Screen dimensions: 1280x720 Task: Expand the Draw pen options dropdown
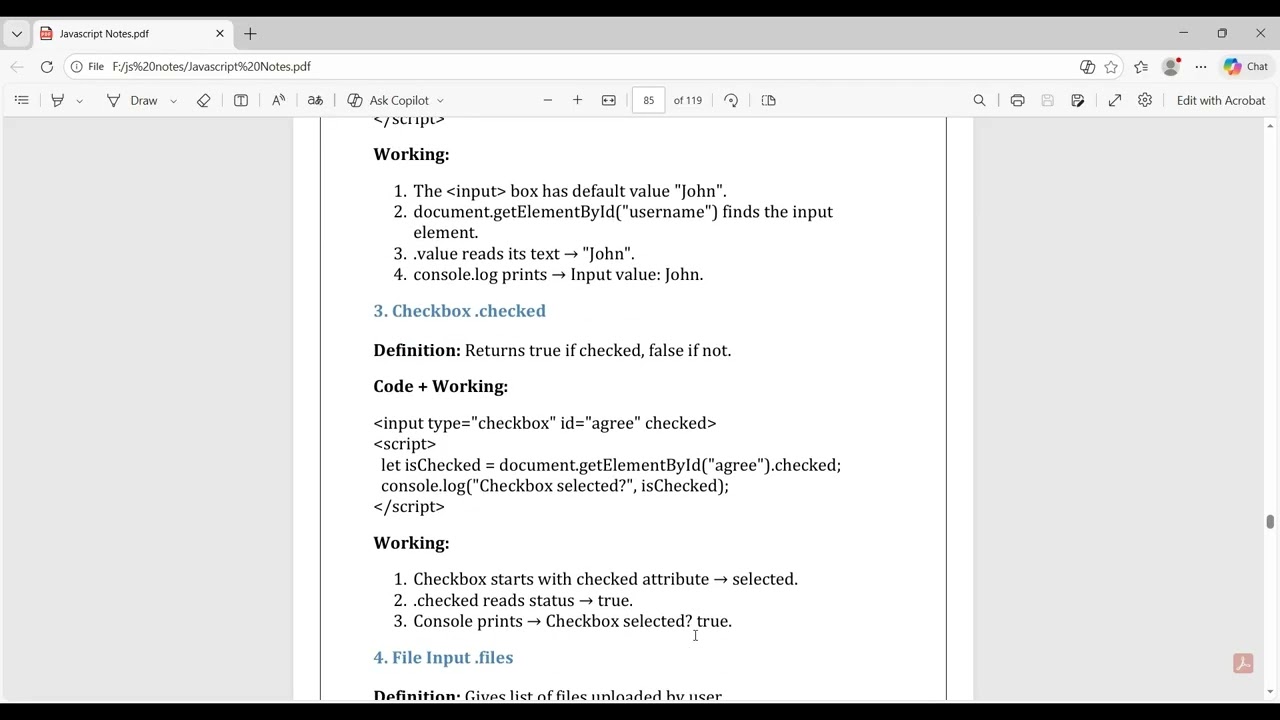(173, 101)
